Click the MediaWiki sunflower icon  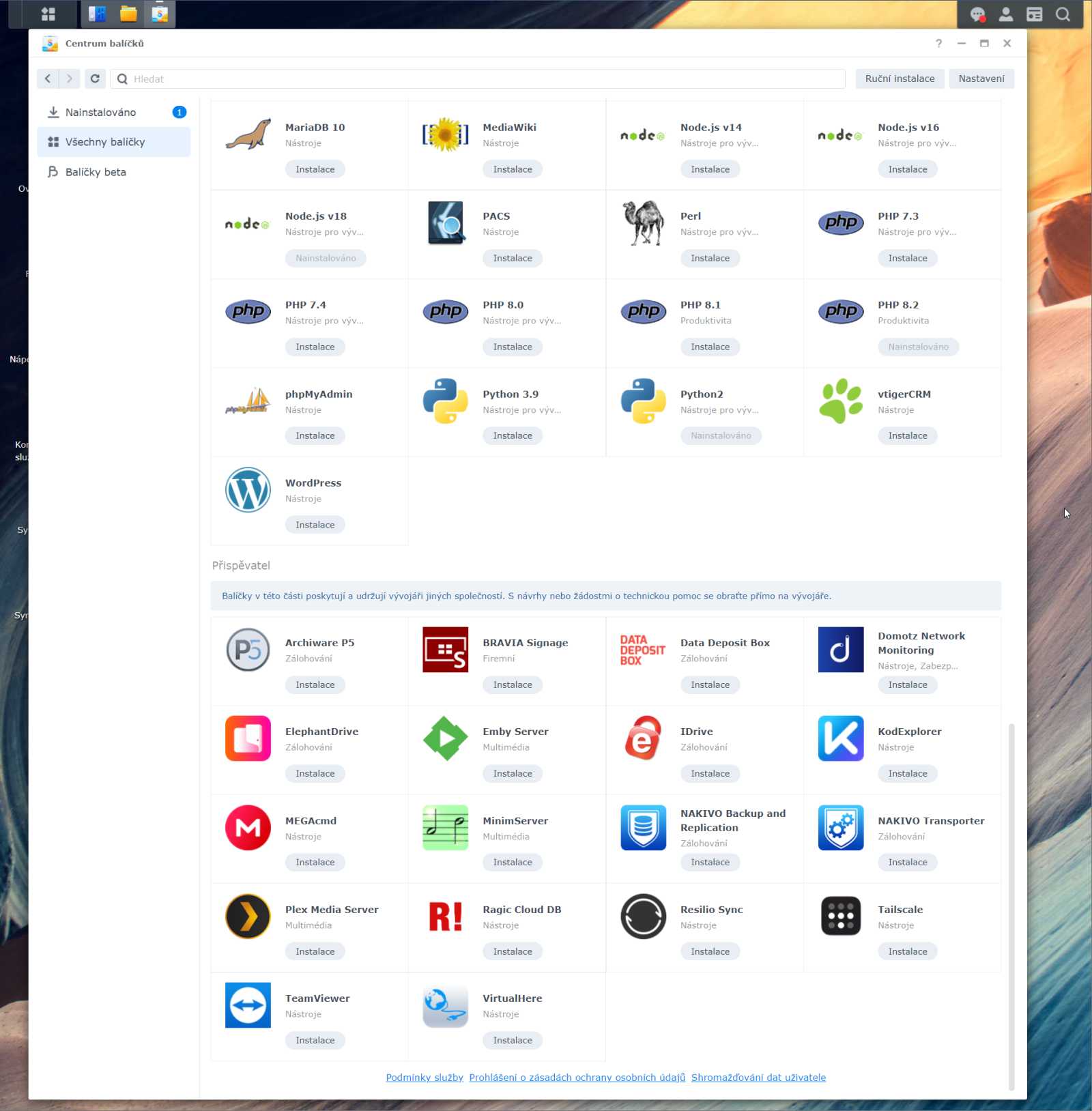point(445,134)
